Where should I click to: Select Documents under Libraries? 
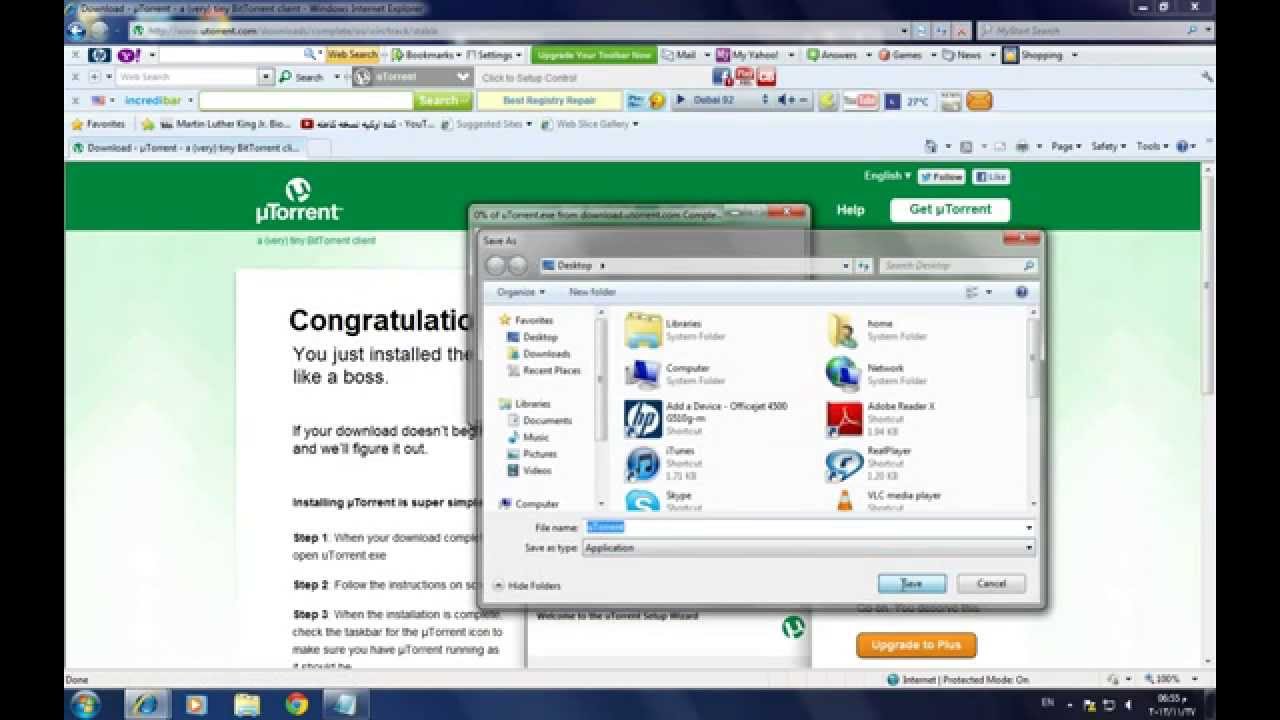point(539,420)
